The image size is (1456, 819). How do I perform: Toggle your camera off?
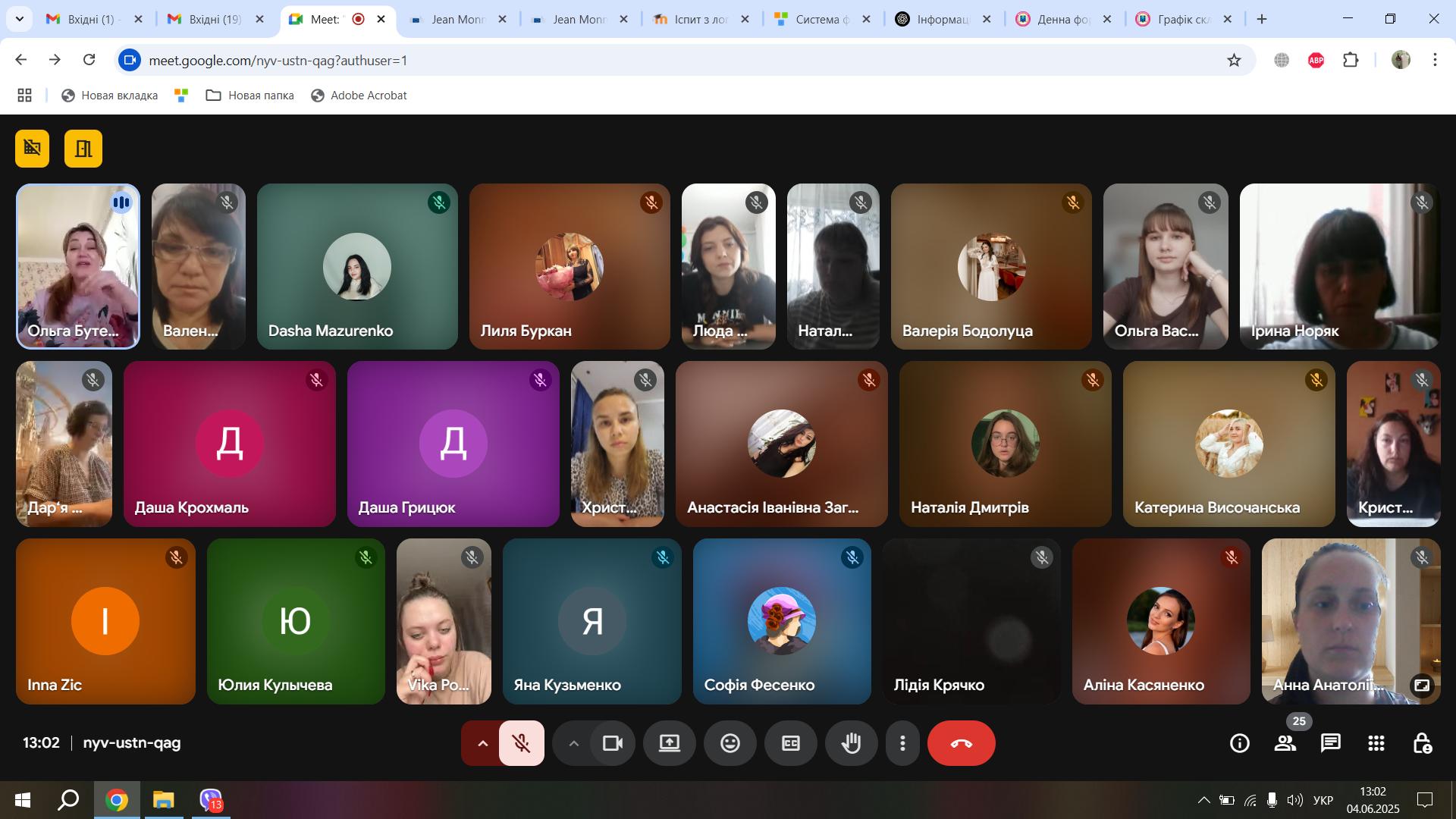click(612, 743)
